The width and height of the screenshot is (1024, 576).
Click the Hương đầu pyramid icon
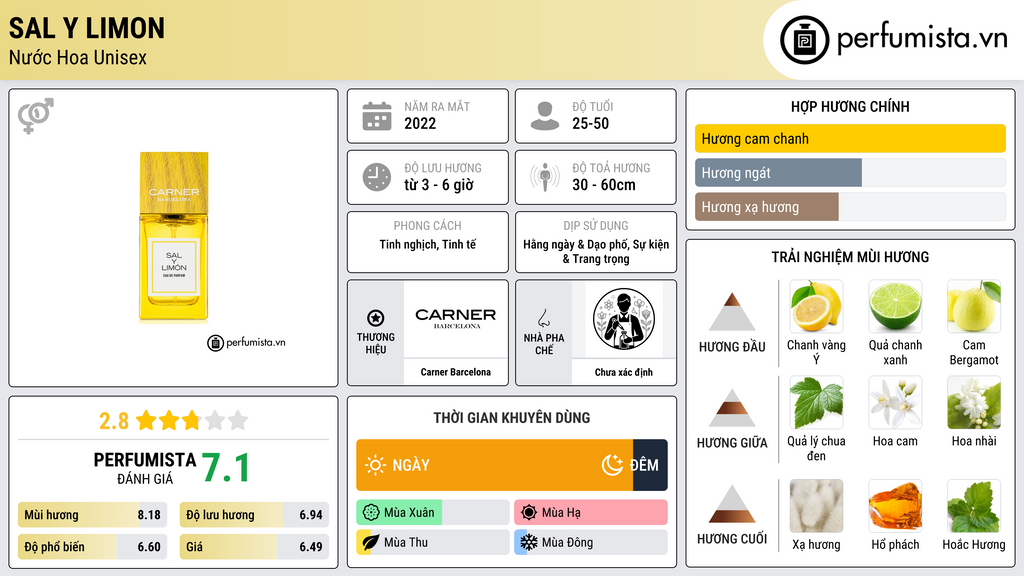pyautogui.click(x=732, y=312)
